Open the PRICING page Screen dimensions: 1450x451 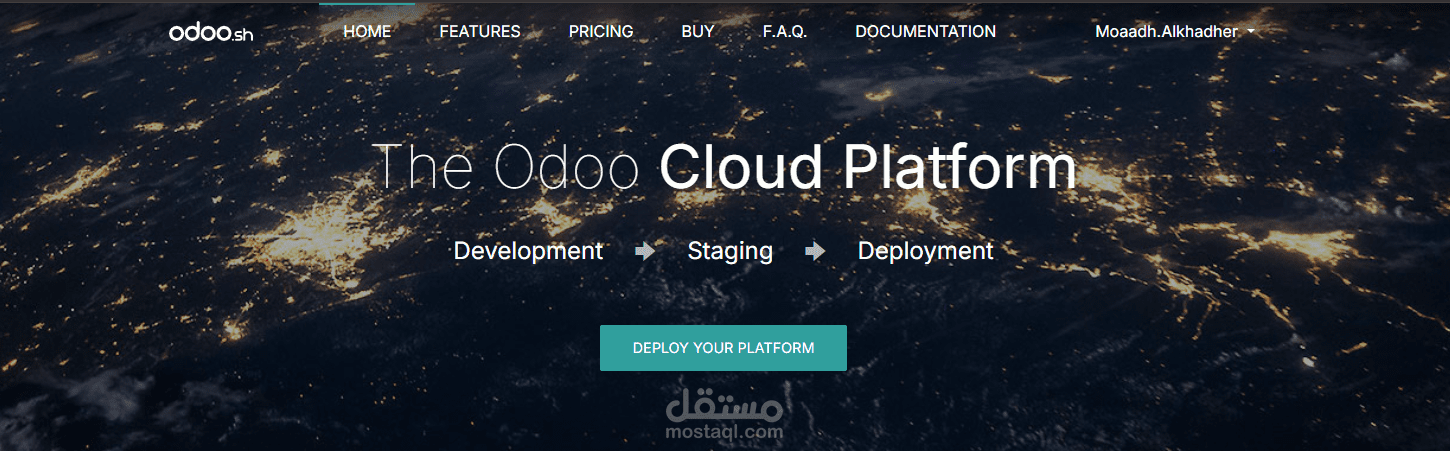point(601,31)
